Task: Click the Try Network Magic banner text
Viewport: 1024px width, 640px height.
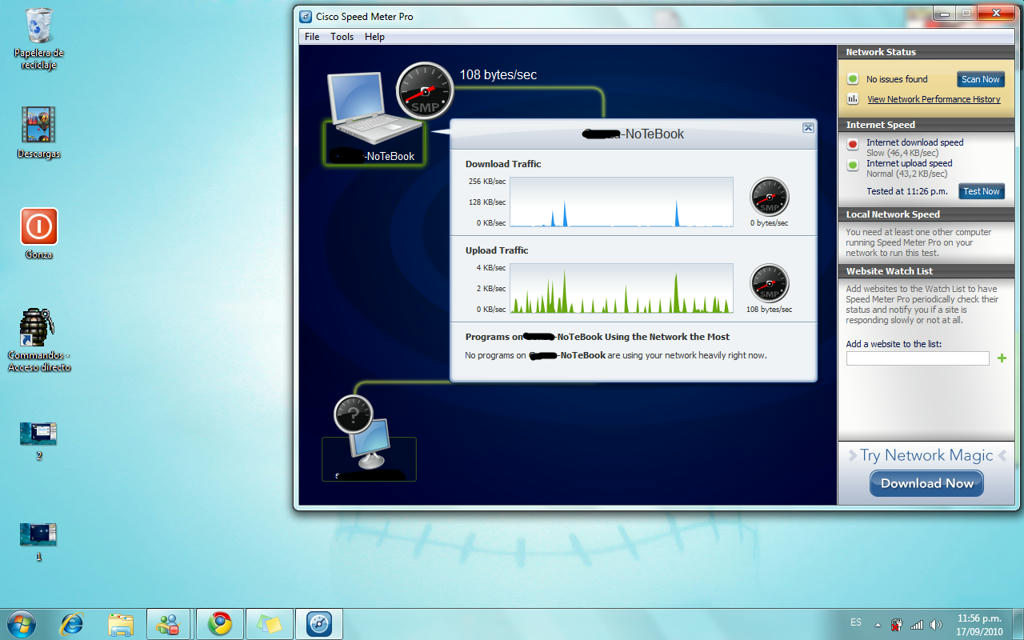Action: click(926, 455)
